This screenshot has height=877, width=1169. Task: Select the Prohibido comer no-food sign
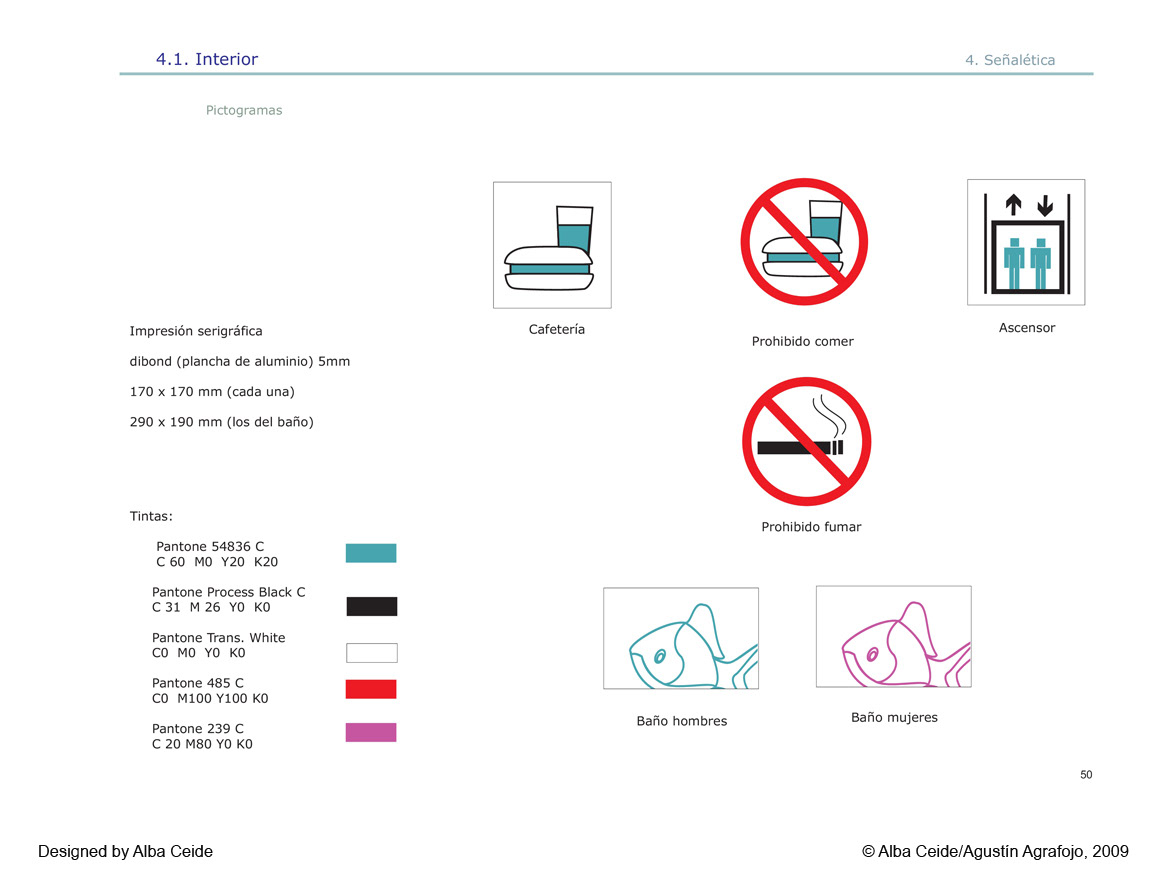(x=804, y=242)
